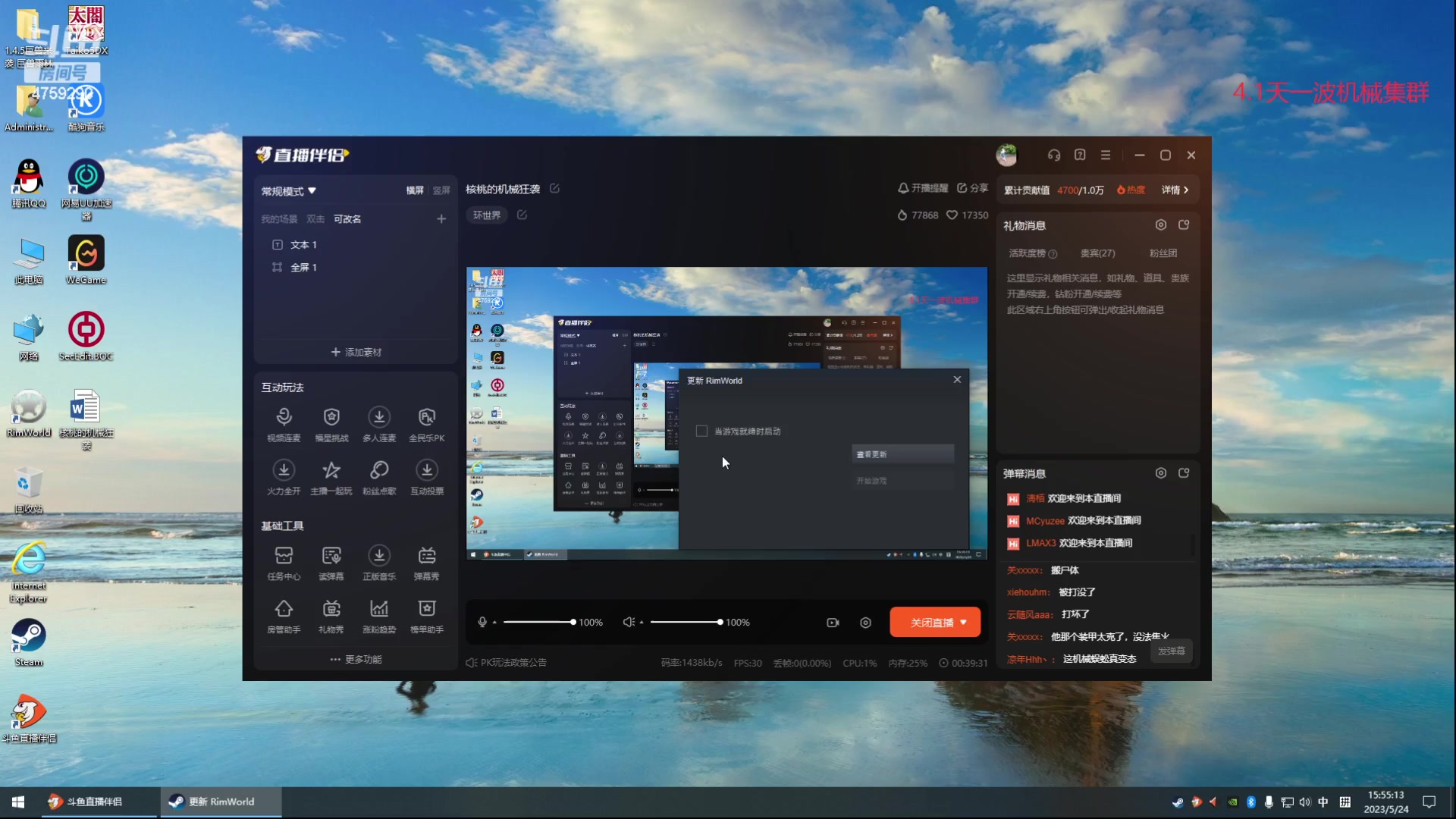Open the help question-mark icon in title bar

1080,155
